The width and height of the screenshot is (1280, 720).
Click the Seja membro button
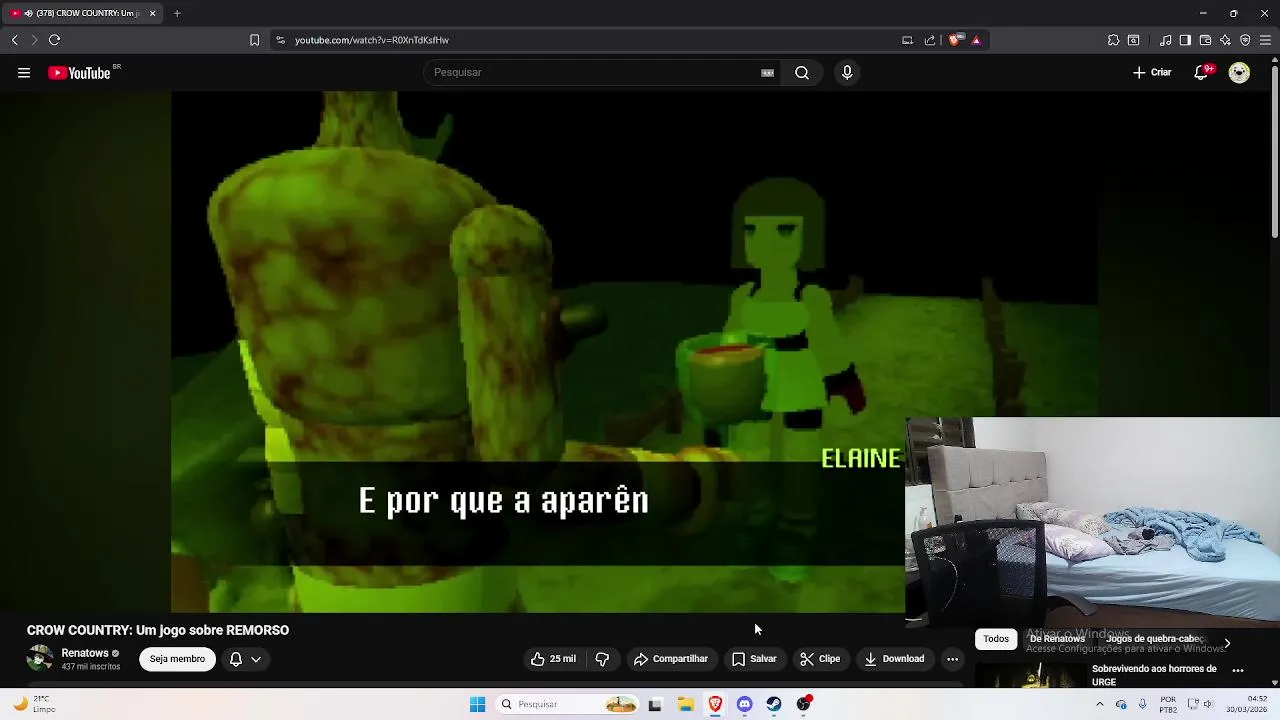(x=177, y=659)
